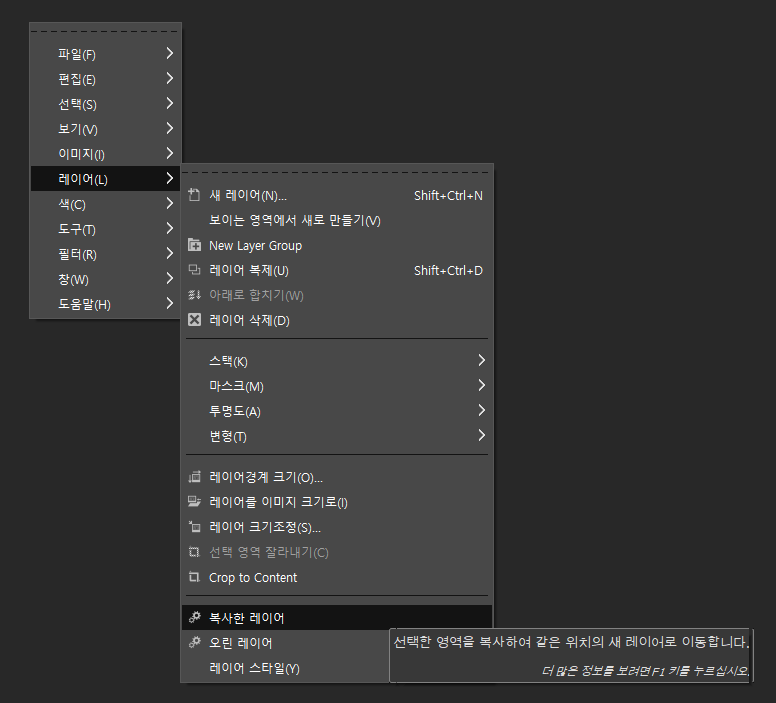Click the Shift+Ctrl+N shortcut text
This screenshot has width=776, height=703.
tap(448, 196)
